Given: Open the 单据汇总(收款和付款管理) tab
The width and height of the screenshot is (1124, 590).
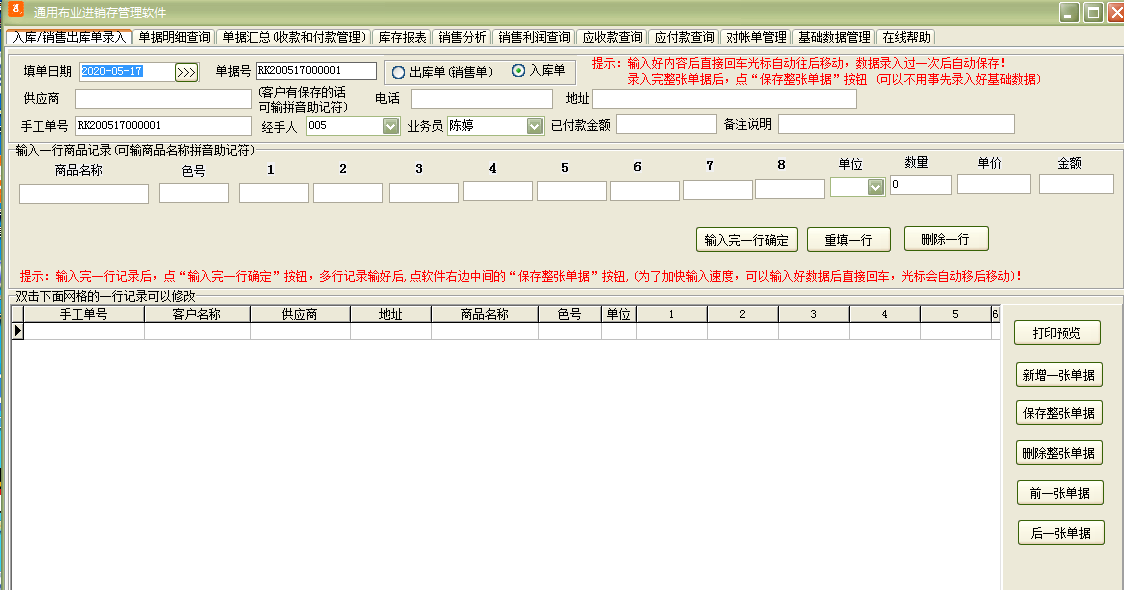Looking at the screenshot, I should (294, 37).
